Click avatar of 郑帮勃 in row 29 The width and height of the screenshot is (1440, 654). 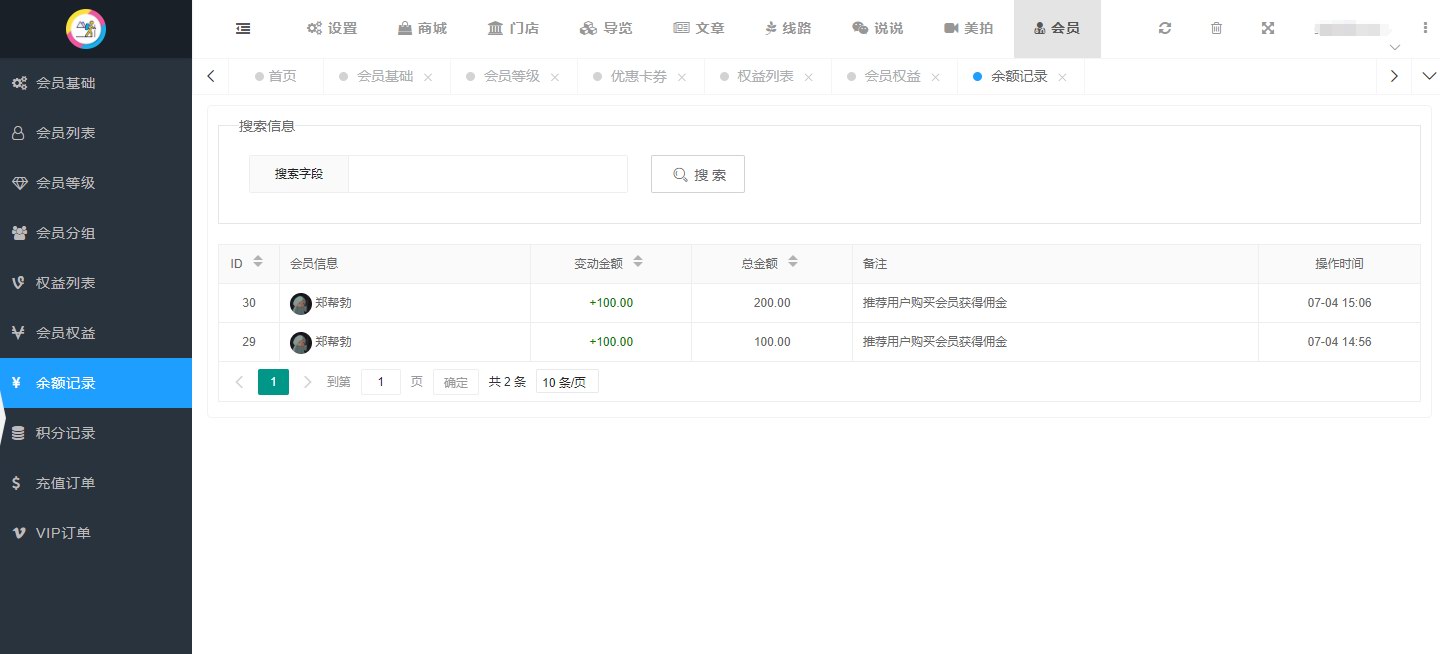[x=300, y=342]
